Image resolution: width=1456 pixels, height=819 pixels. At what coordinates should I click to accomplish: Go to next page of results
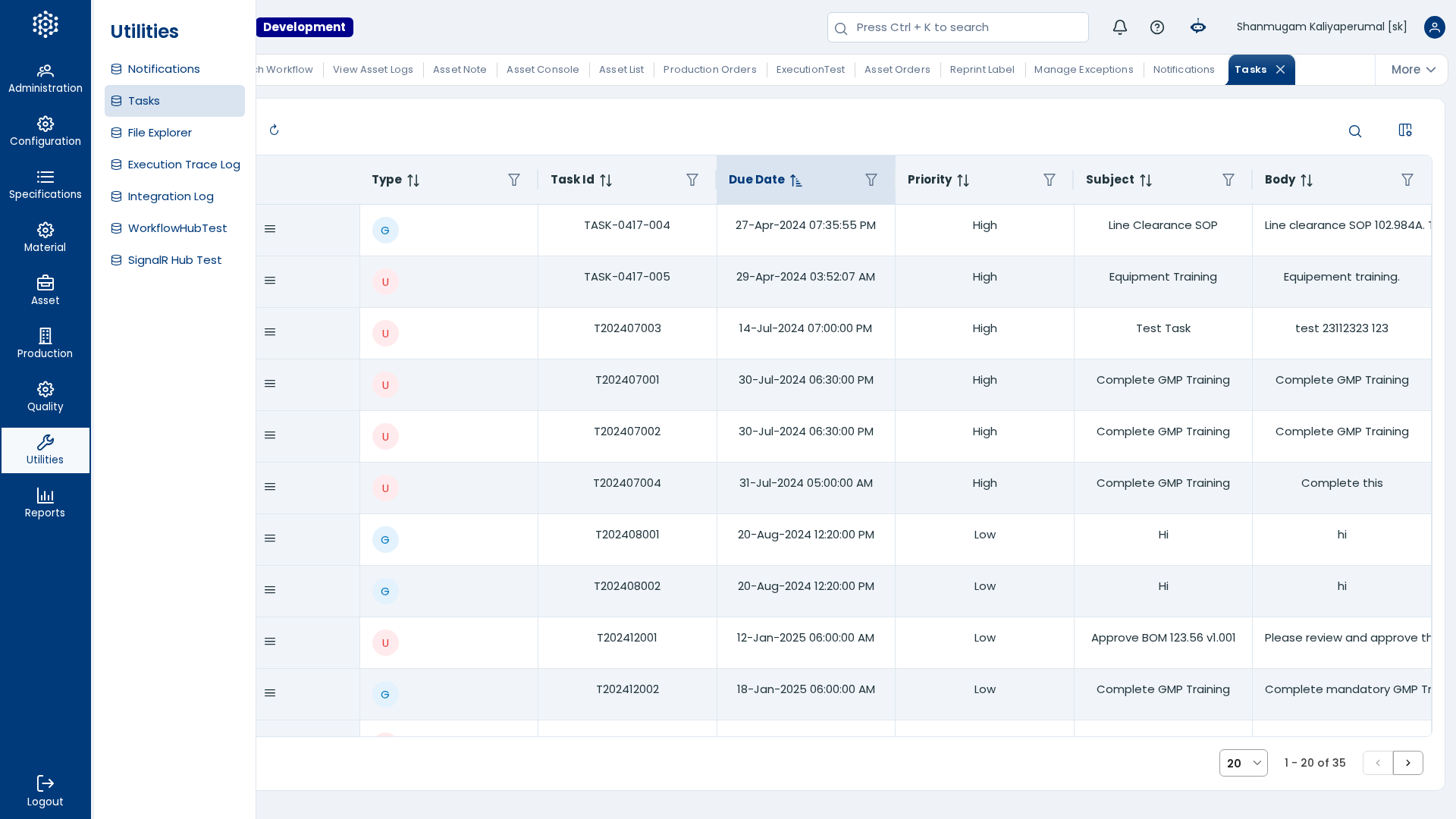tap(1408, 763)
